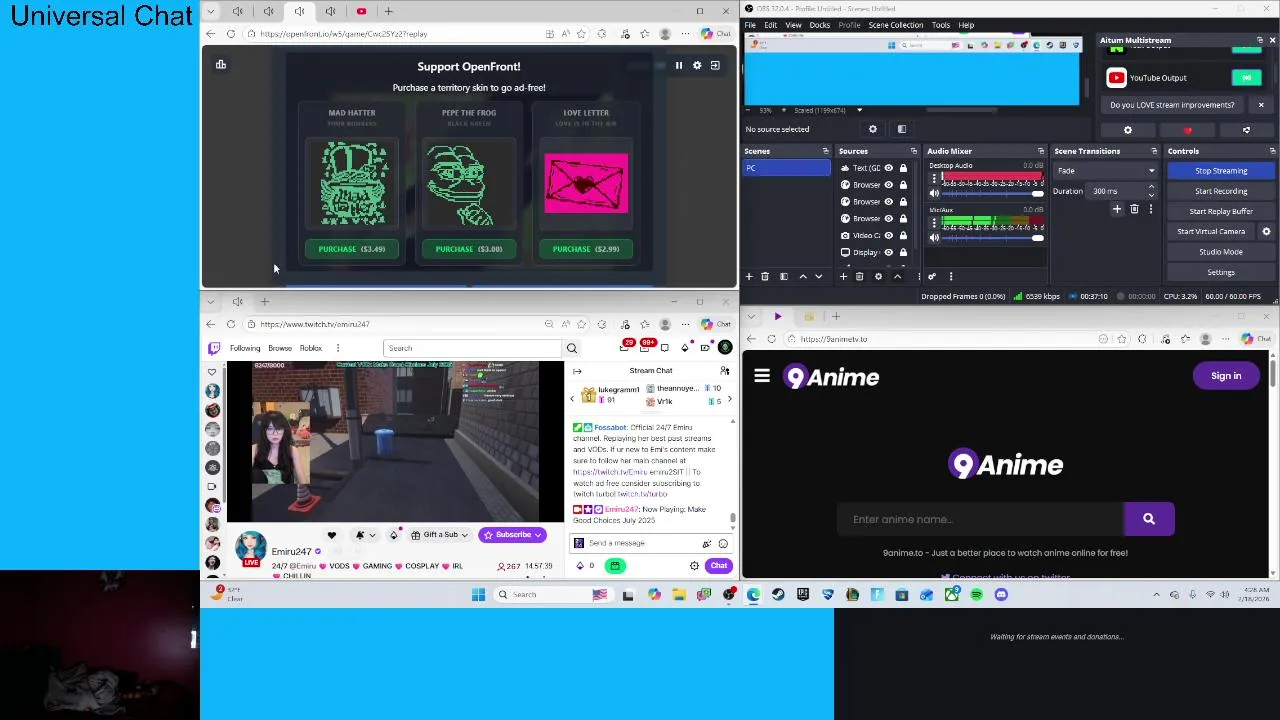Select the Love Letter pink envelope thumbnail

click(x=586, y=183)
